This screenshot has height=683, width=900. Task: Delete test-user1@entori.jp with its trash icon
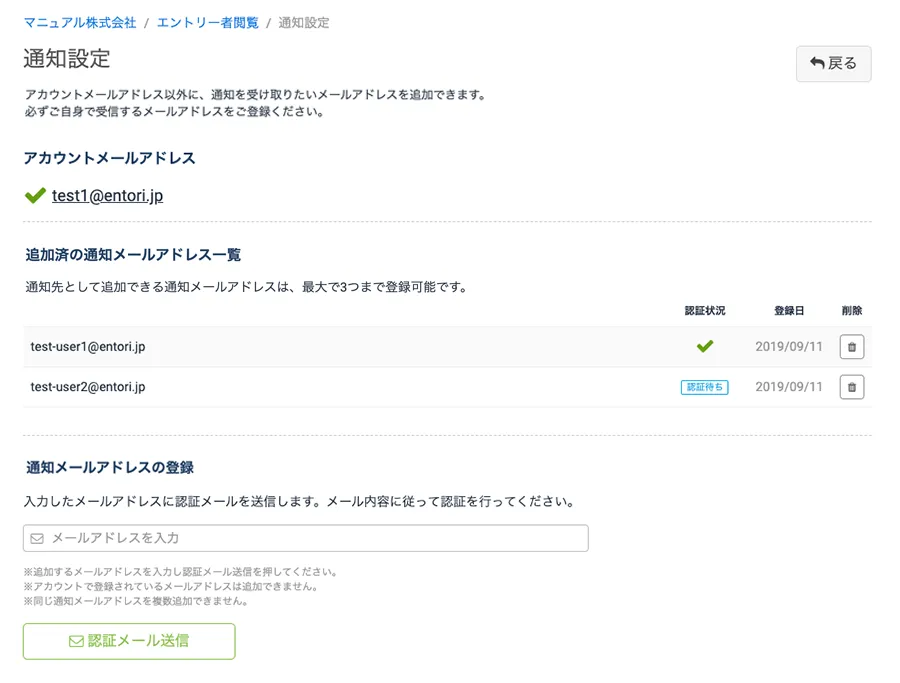tap(851, 347)
